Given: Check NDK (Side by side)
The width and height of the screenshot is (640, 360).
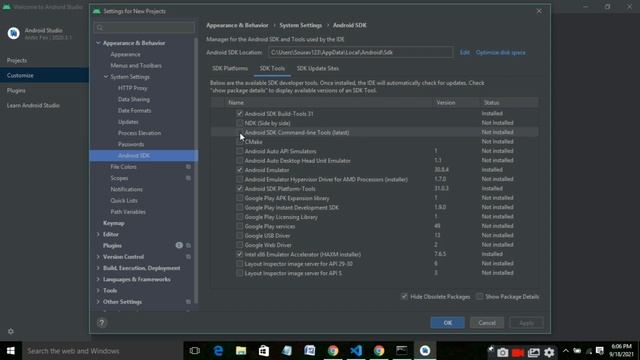Looking at the screenshot, I should point(240,123).
